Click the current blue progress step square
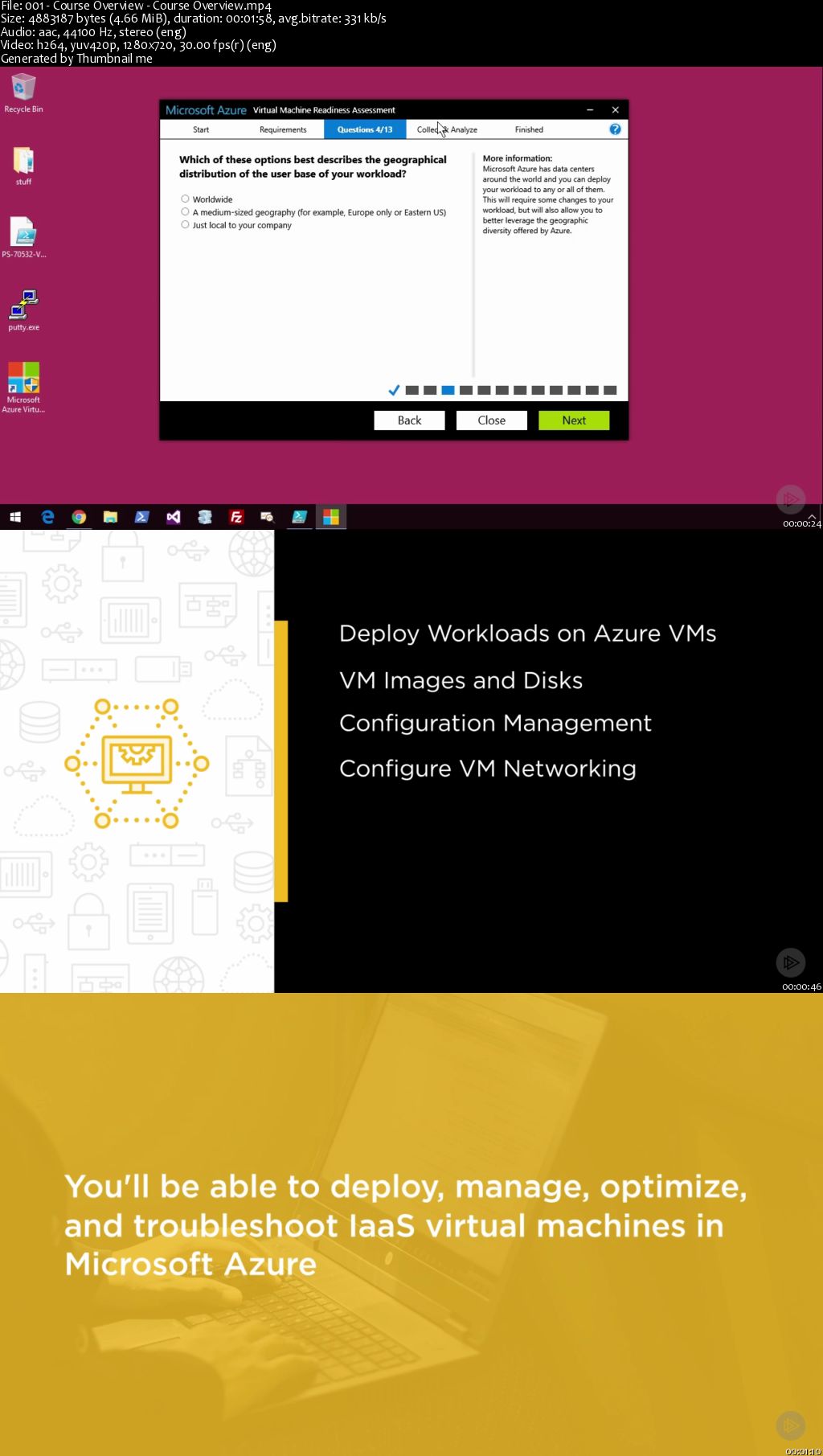The width and height of the screenshot is (823, 1456). coord(448,390)
